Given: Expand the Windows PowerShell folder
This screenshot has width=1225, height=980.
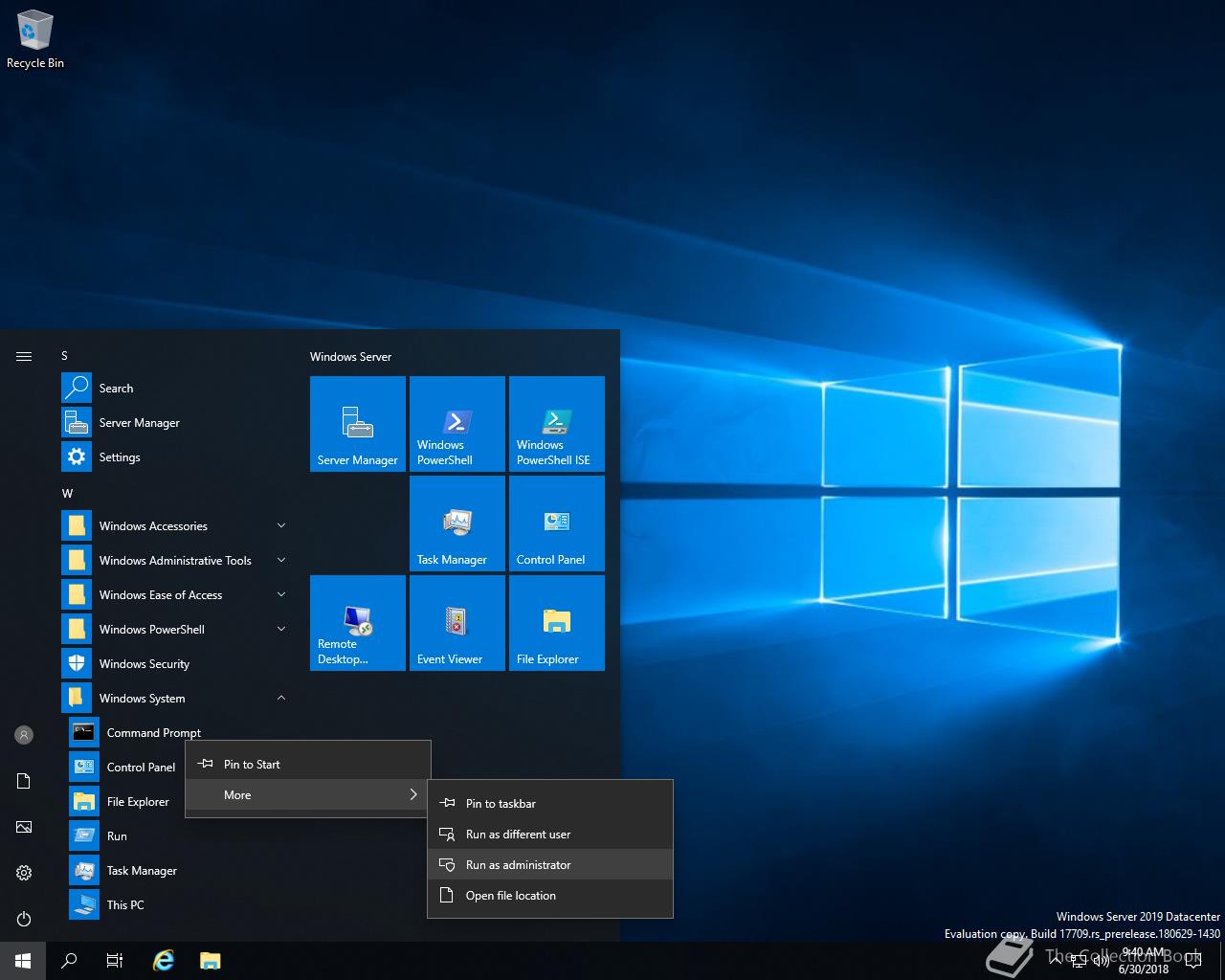Looking at the screenshot, I should [x=176, y=630].
